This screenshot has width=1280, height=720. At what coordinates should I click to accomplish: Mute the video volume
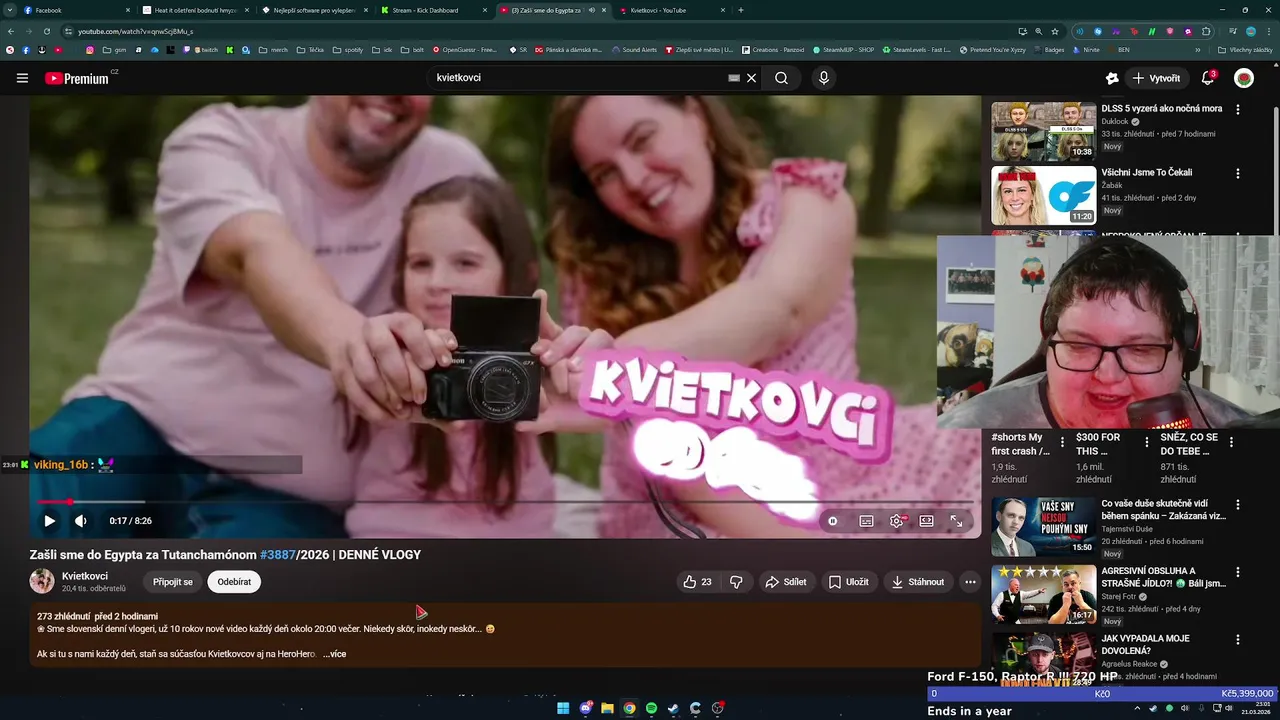pos(81,521)
